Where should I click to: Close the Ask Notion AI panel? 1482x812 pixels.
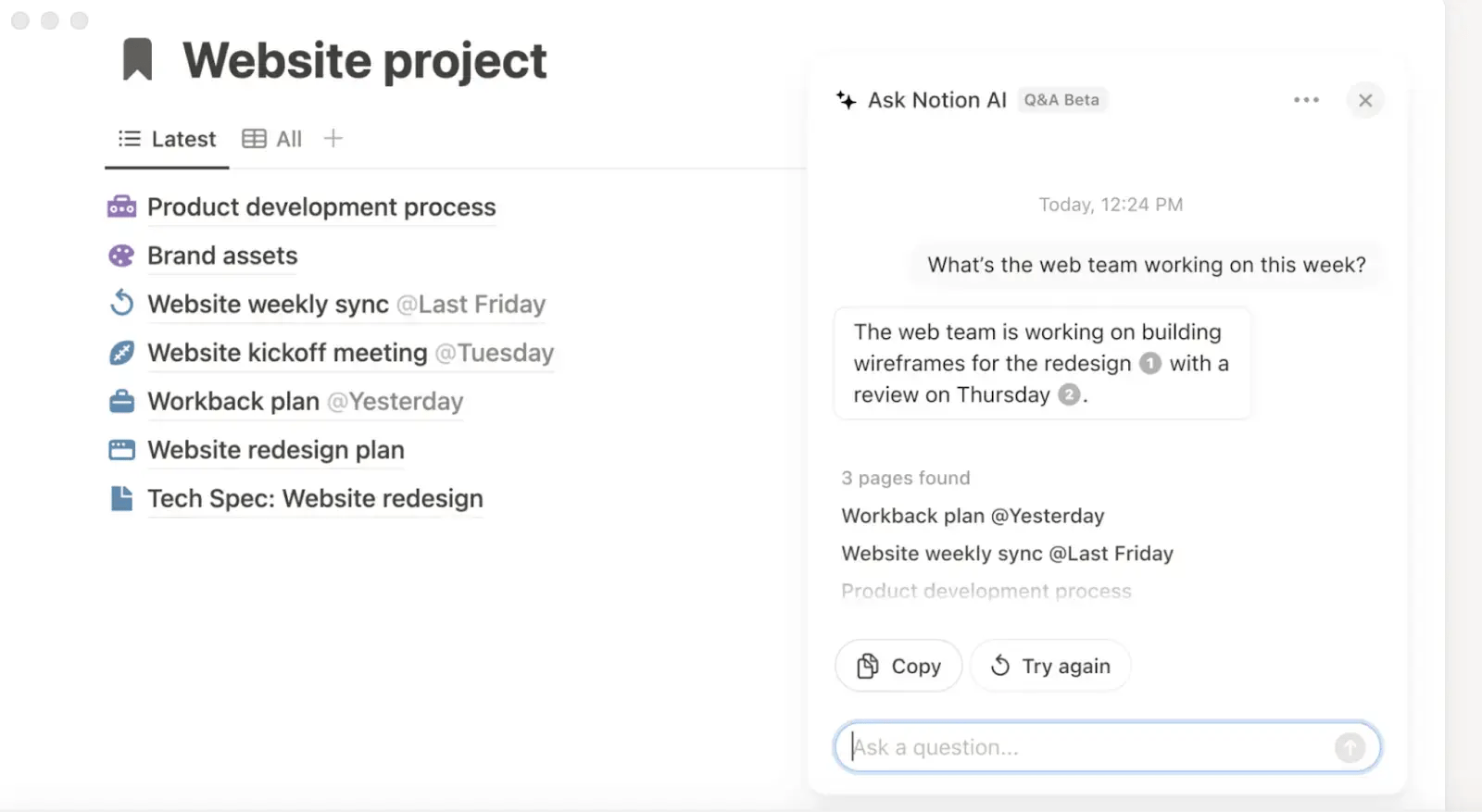[x=1365, y=100]
